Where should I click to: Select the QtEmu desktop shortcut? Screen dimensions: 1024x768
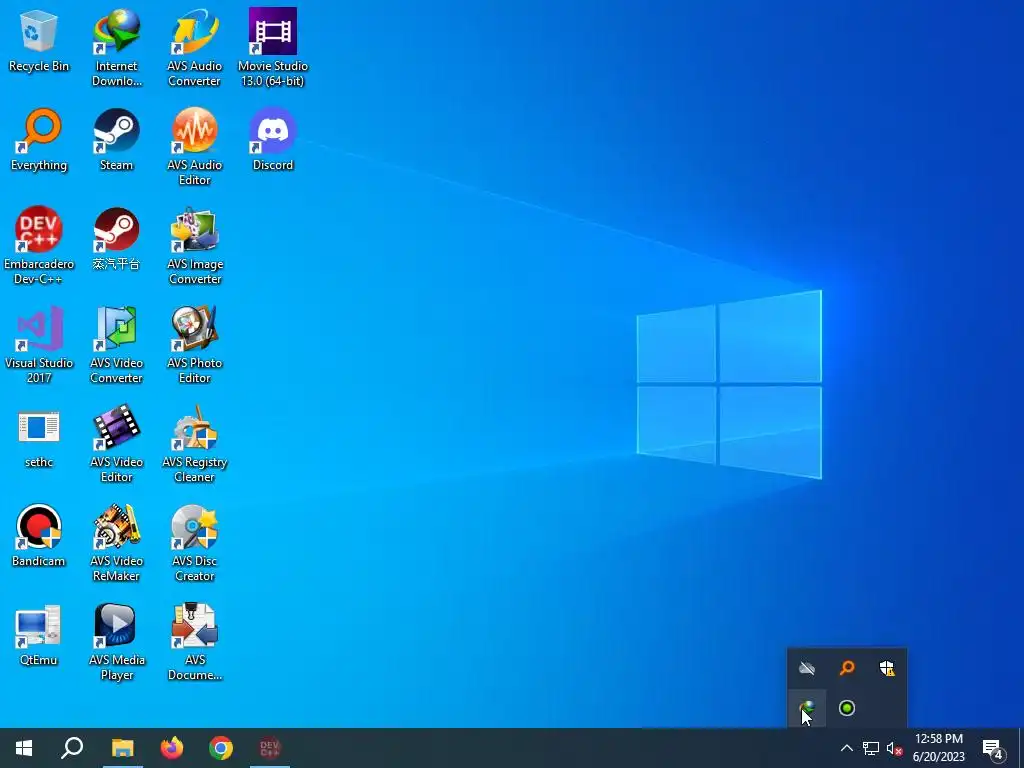39,635
